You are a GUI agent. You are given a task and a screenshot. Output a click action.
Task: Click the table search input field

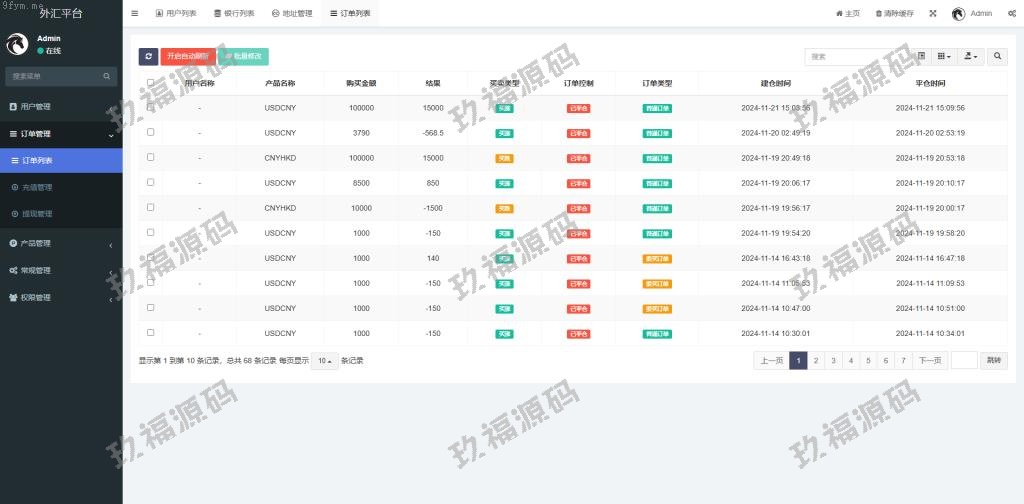858,57
